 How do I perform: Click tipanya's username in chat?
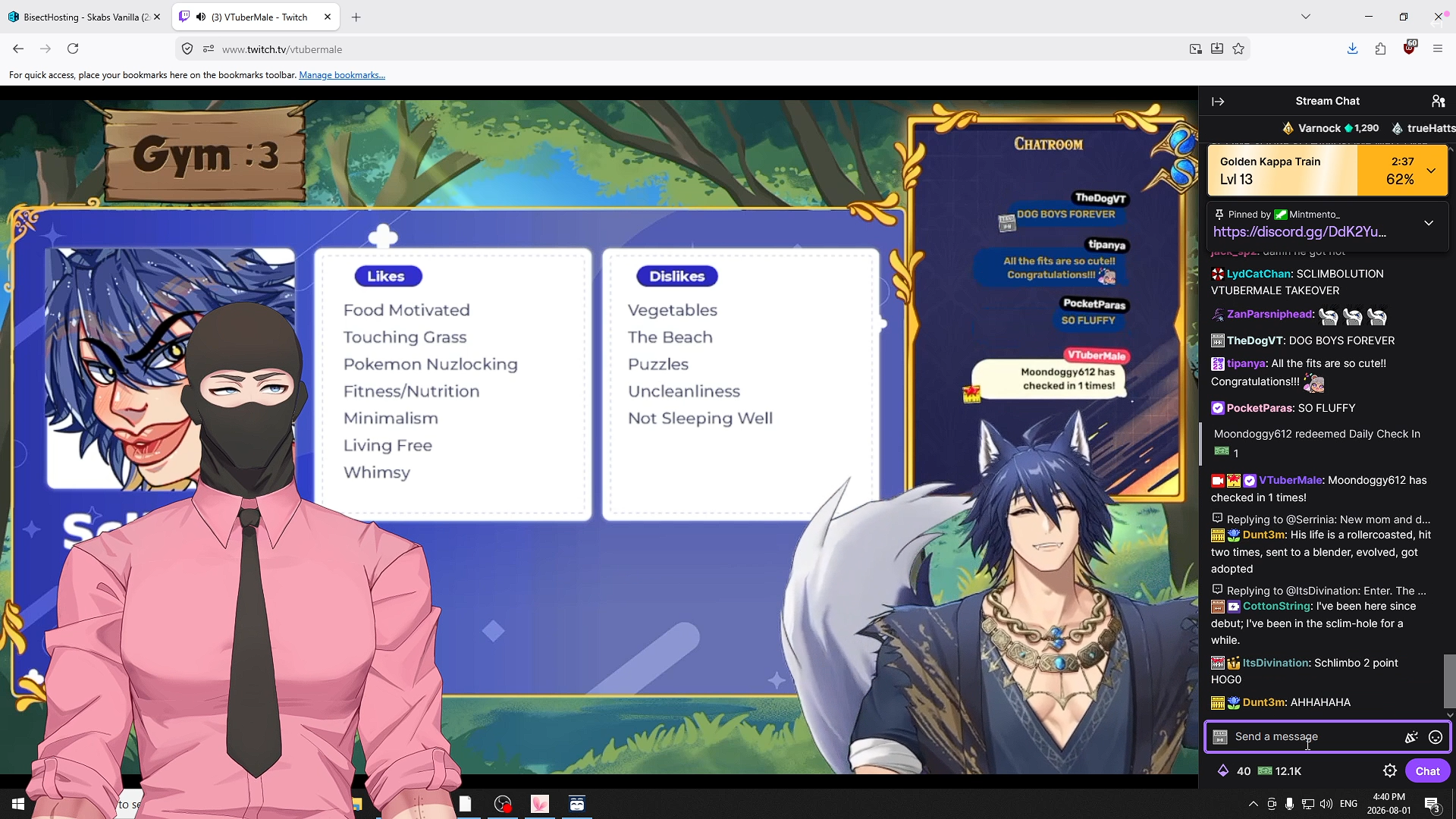[x=1246, y=363]
